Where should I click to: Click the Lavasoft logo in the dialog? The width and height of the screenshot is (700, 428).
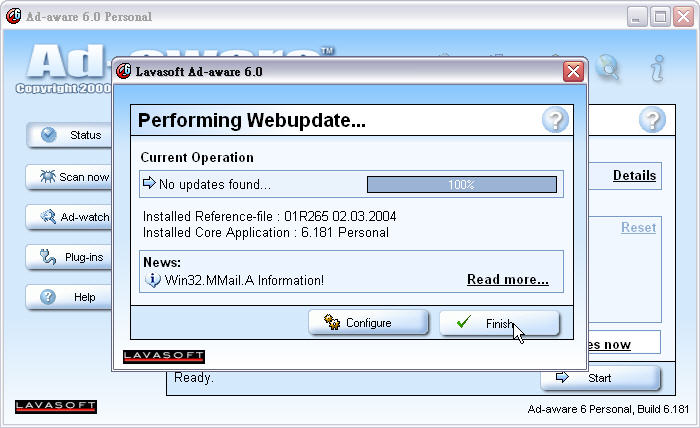[164, 356]
